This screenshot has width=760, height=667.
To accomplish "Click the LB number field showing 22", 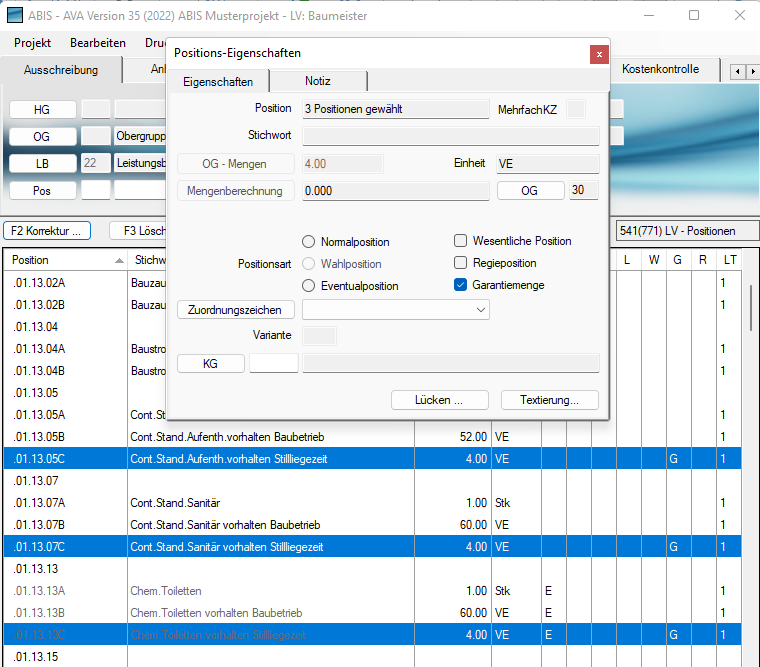I will pyautogui.click(x=95, y=163).
